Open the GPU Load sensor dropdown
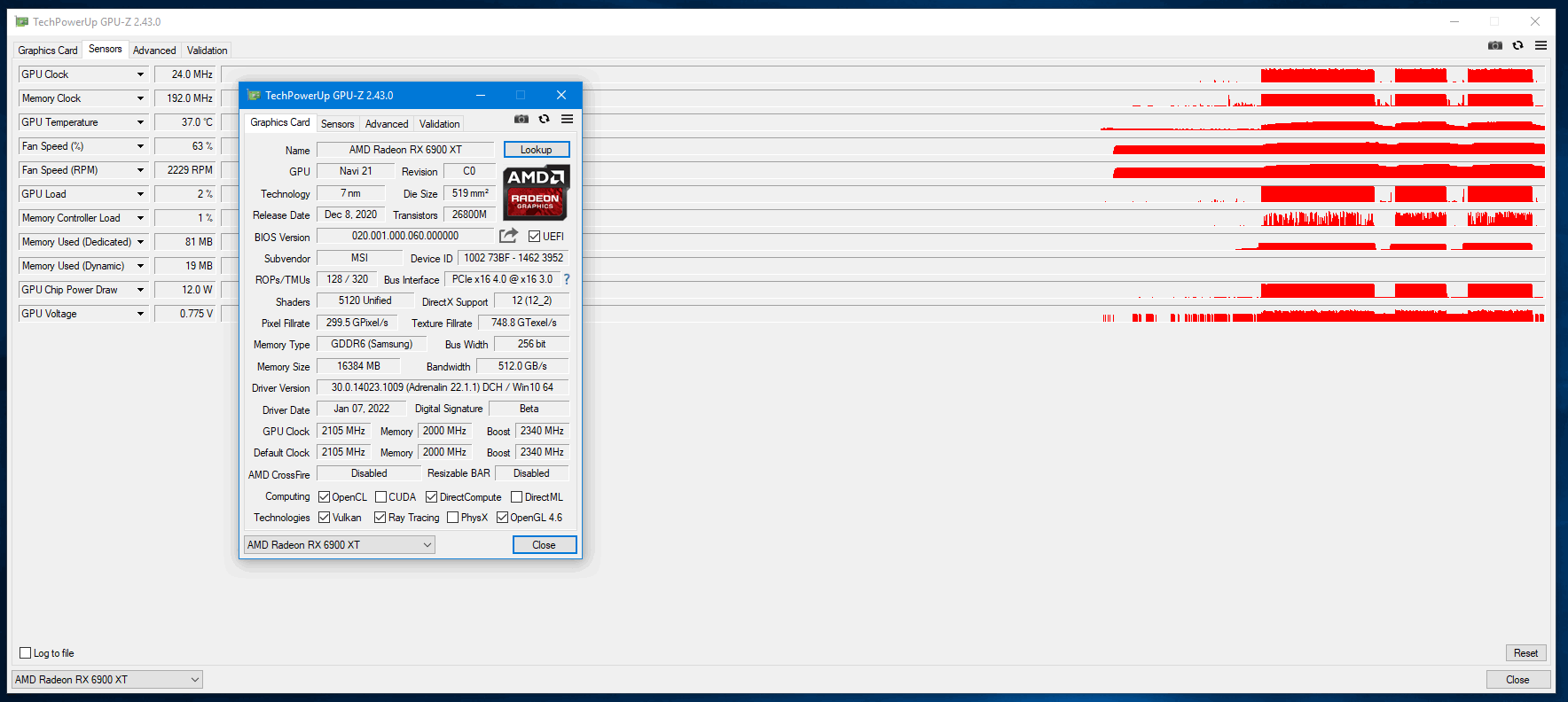 [140, 194]
